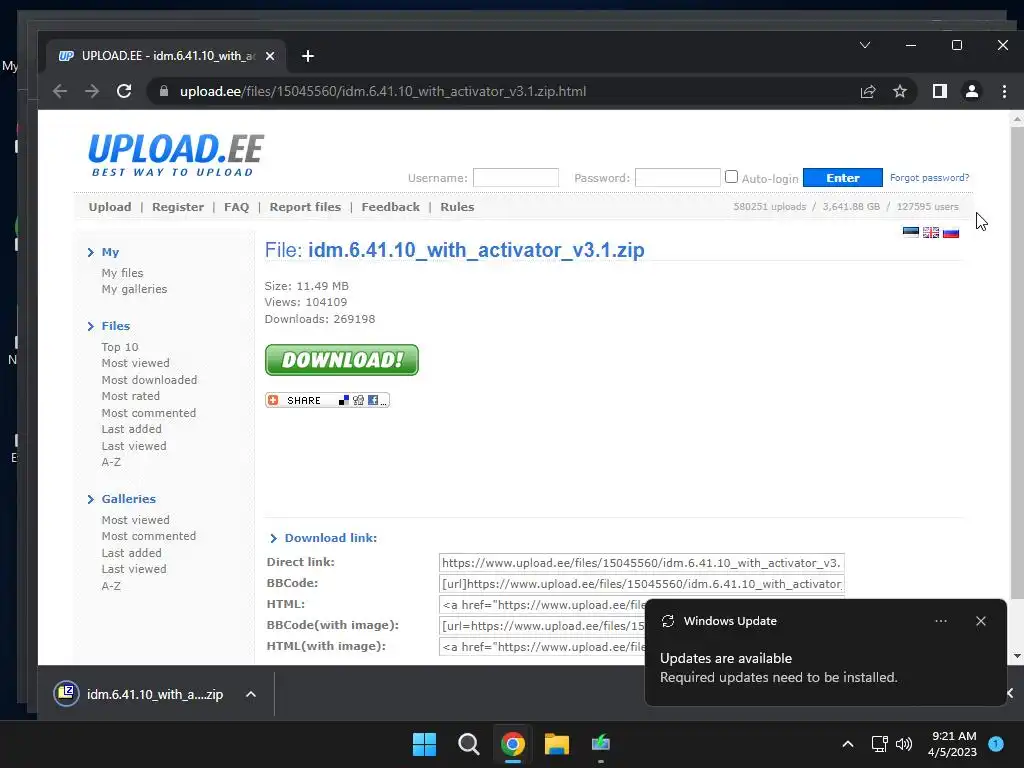Open a new tab with the plus button
This screenshot has width=1024, height=768.
[x=308, y=56]
